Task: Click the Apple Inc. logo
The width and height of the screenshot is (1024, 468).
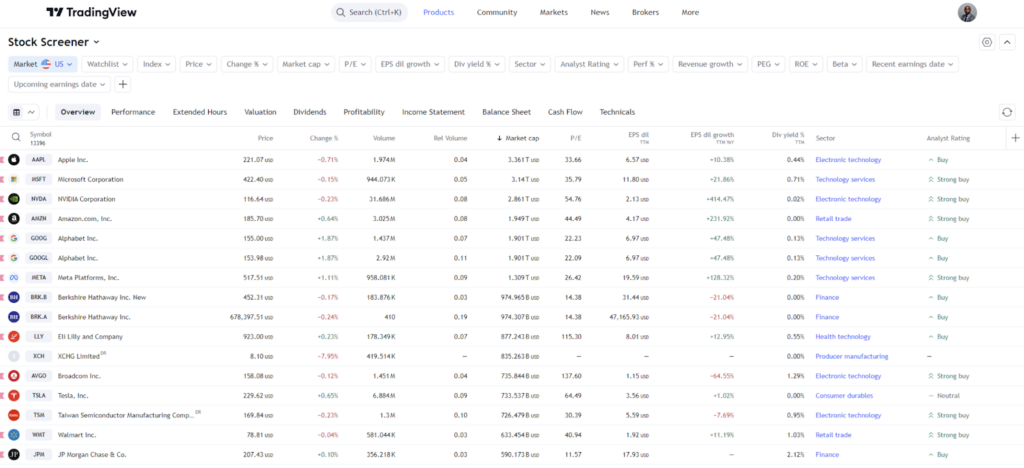Action: coord(14,160)
